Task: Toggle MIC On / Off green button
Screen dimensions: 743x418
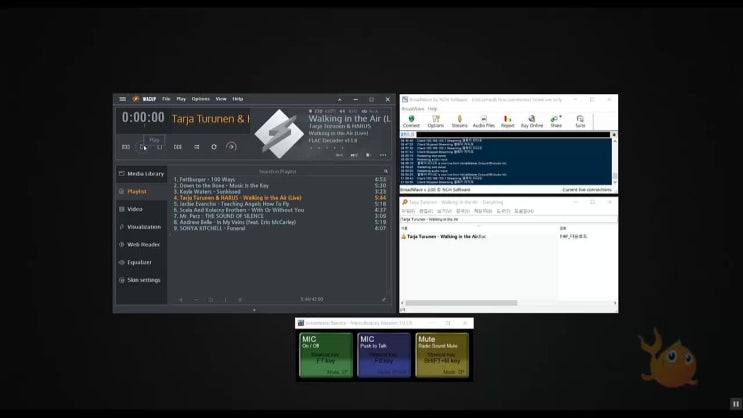Action: pyautogui.click(x=326, y=355)
